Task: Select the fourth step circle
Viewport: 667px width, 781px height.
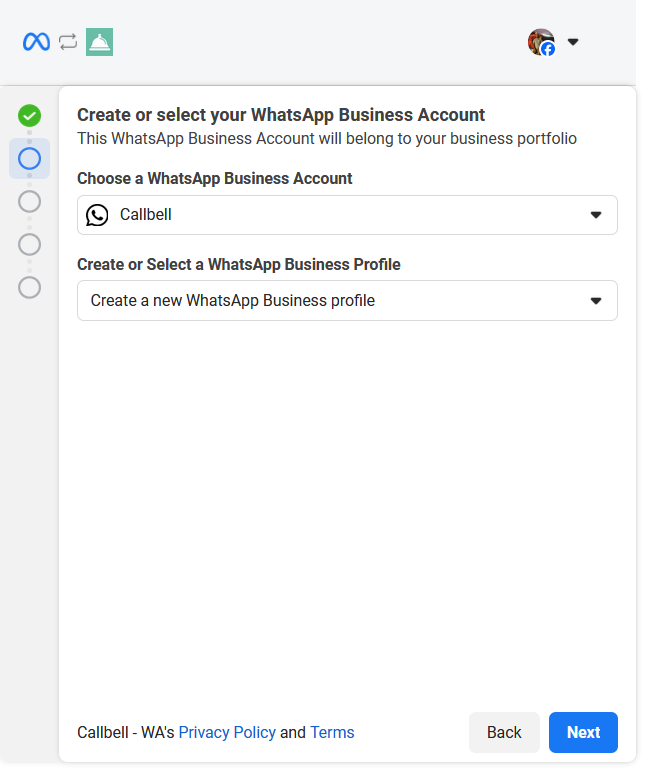Action: pyautogui.click(x=29, y=245)
